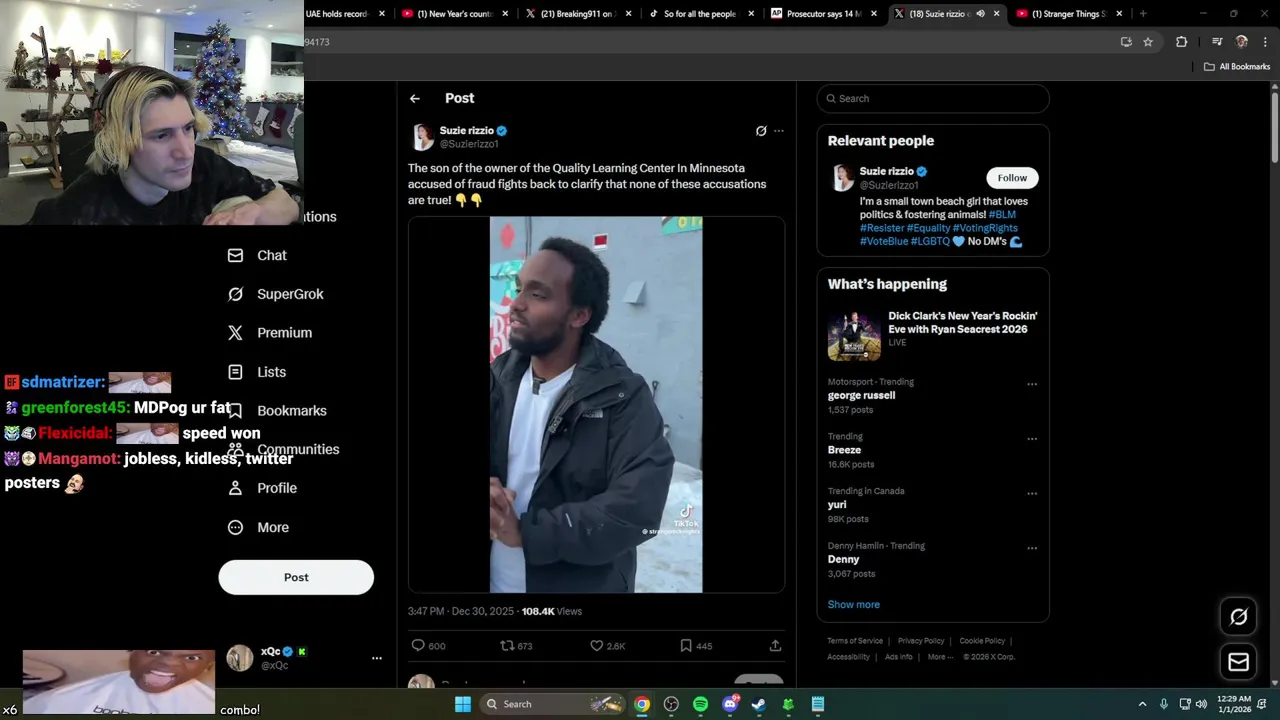Click the Profile person icon
The image size is (1280, 720).
tap(235, 488)
